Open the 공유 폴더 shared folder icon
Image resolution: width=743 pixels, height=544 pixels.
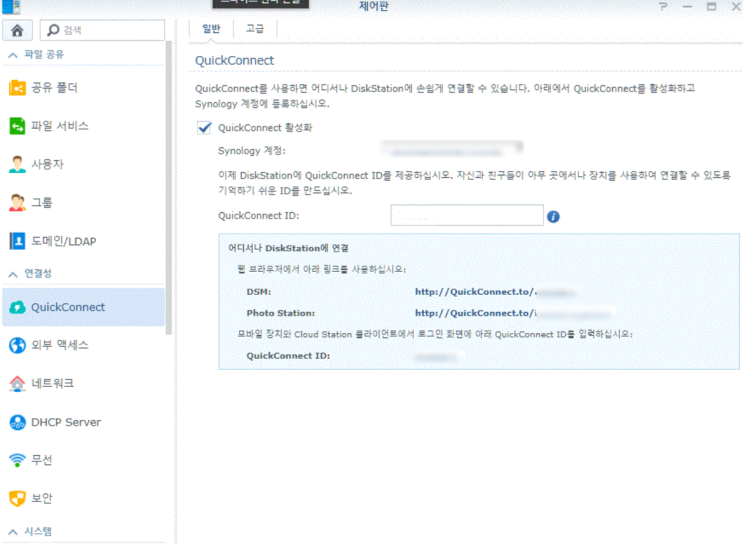click(x=18, y=88)
